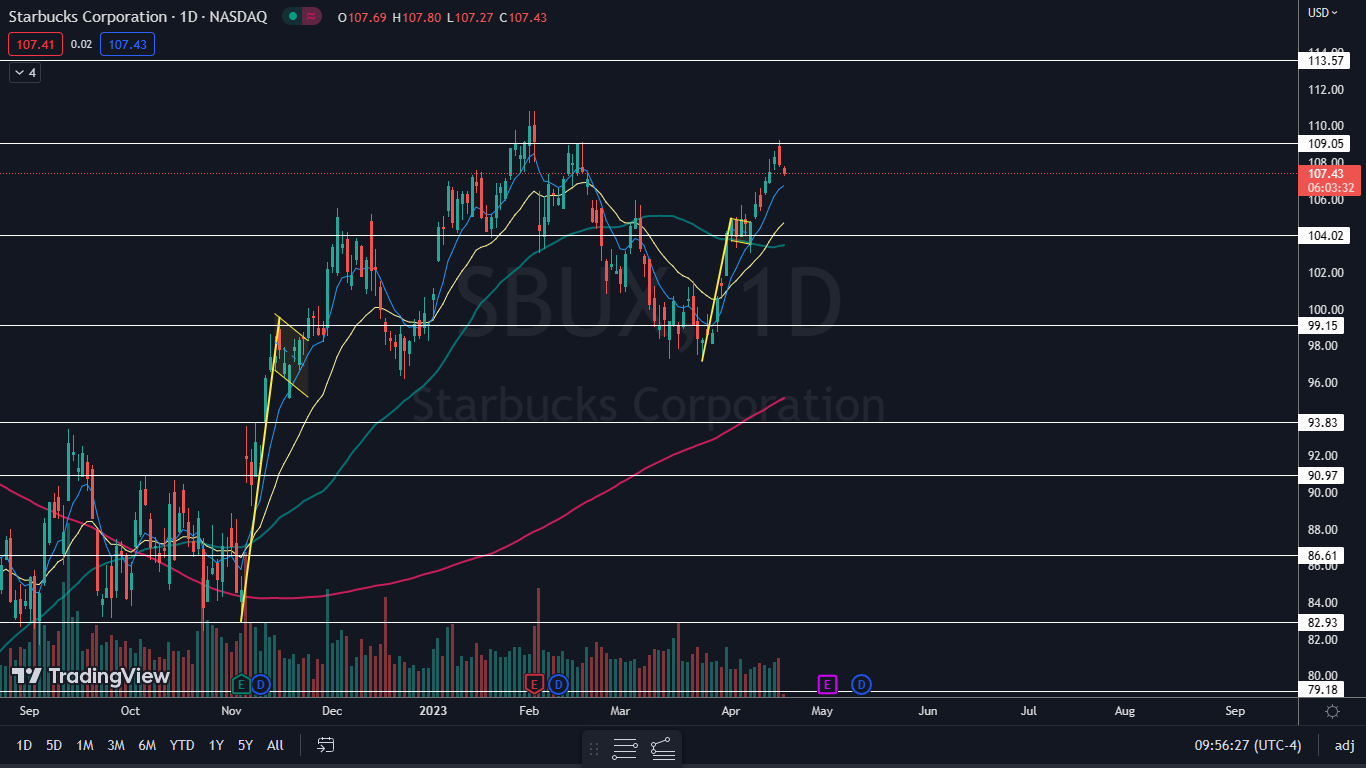Screen dimensions: 1366x768
Task: Select the 113.57 horizontal line label
Action: (x=1325, y=61)
